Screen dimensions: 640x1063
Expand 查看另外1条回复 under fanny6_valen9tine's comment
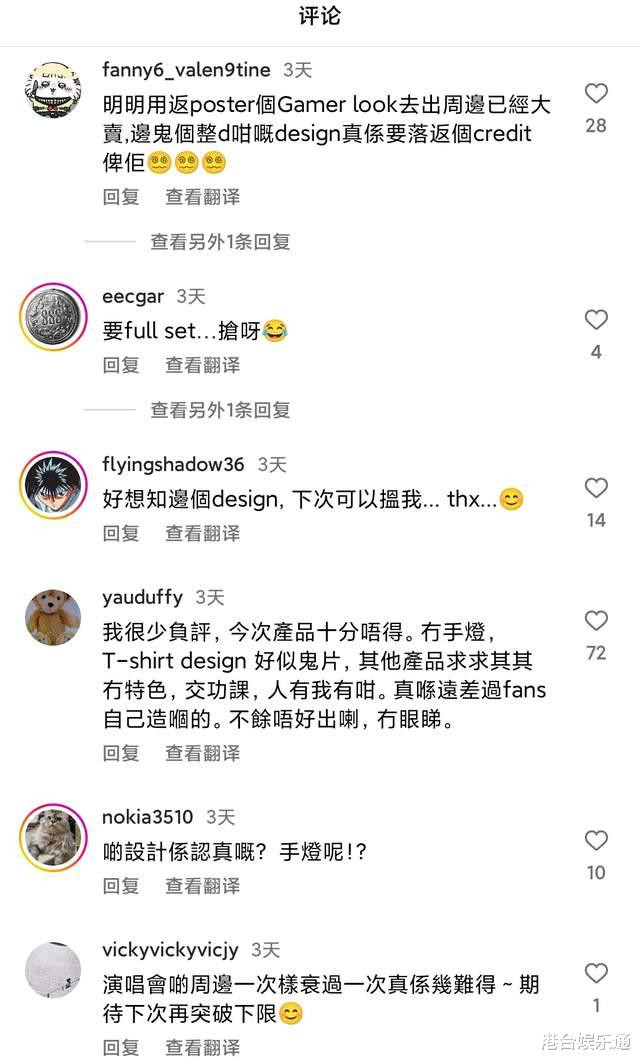point(220,241)
